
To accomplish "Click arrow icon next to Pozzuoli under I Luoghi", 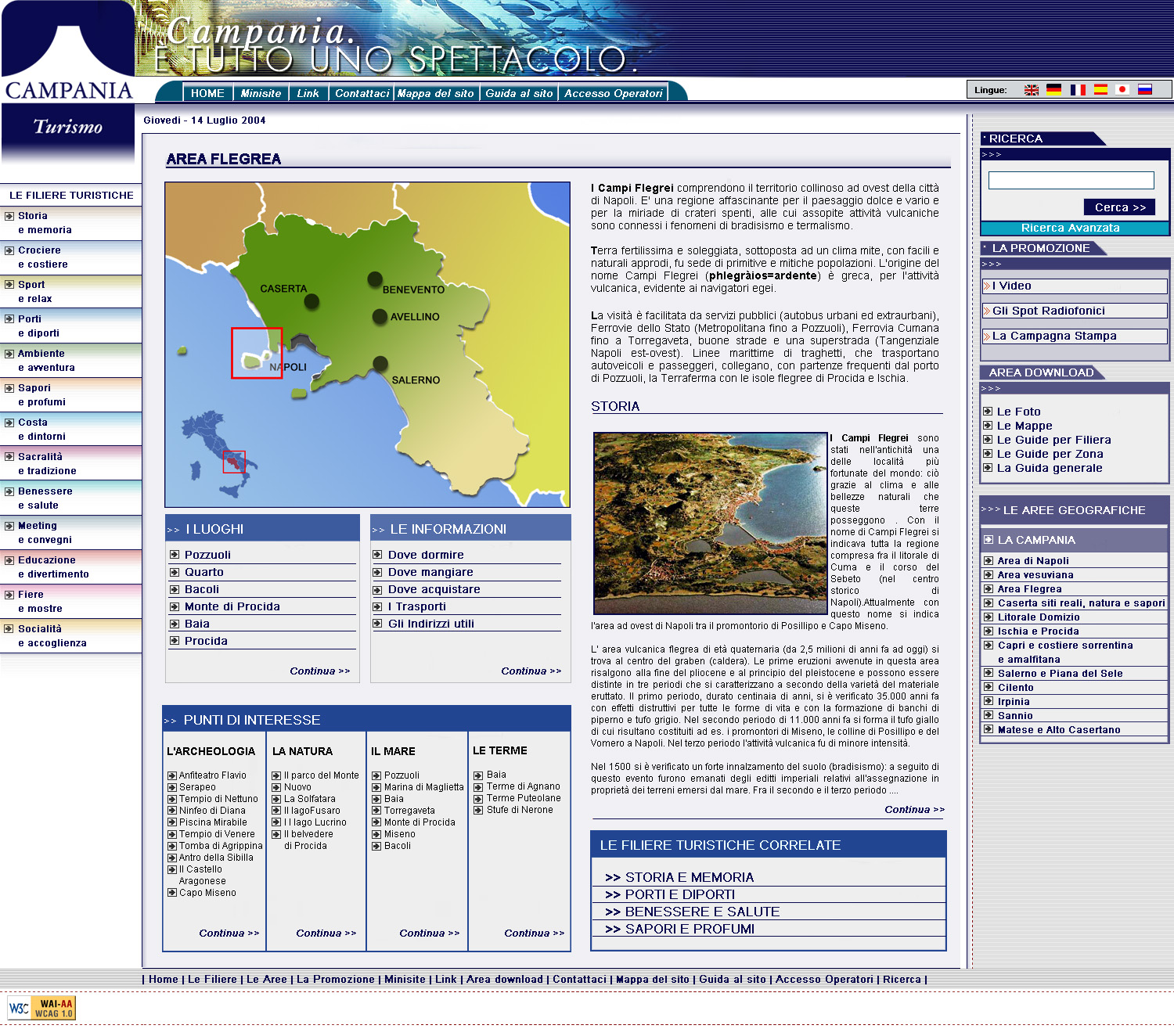I will click(x=175, y=555).
